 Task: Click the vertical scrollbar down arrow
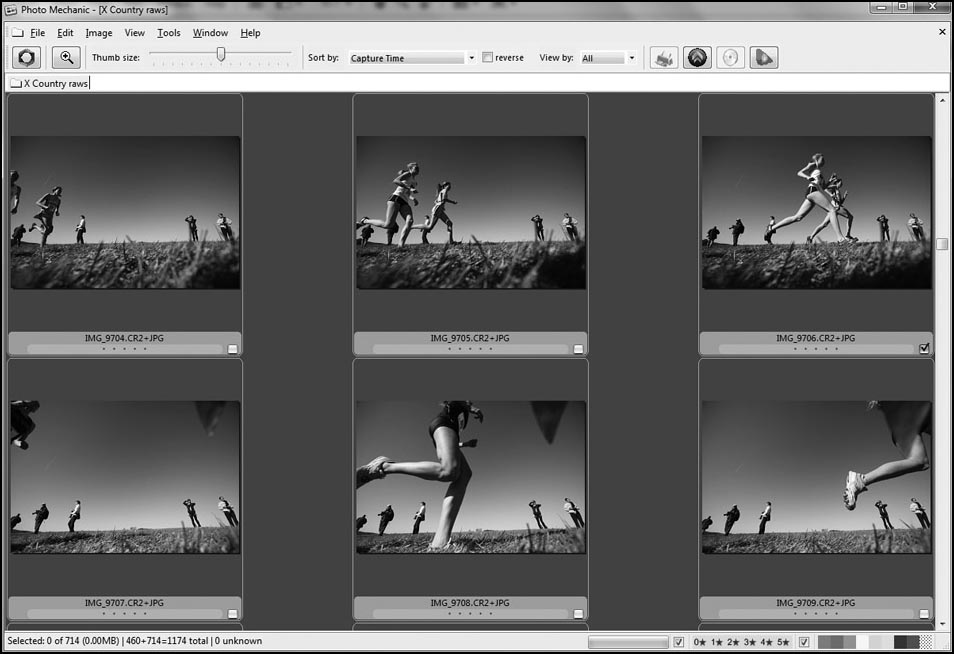click(x=942, y=624)
